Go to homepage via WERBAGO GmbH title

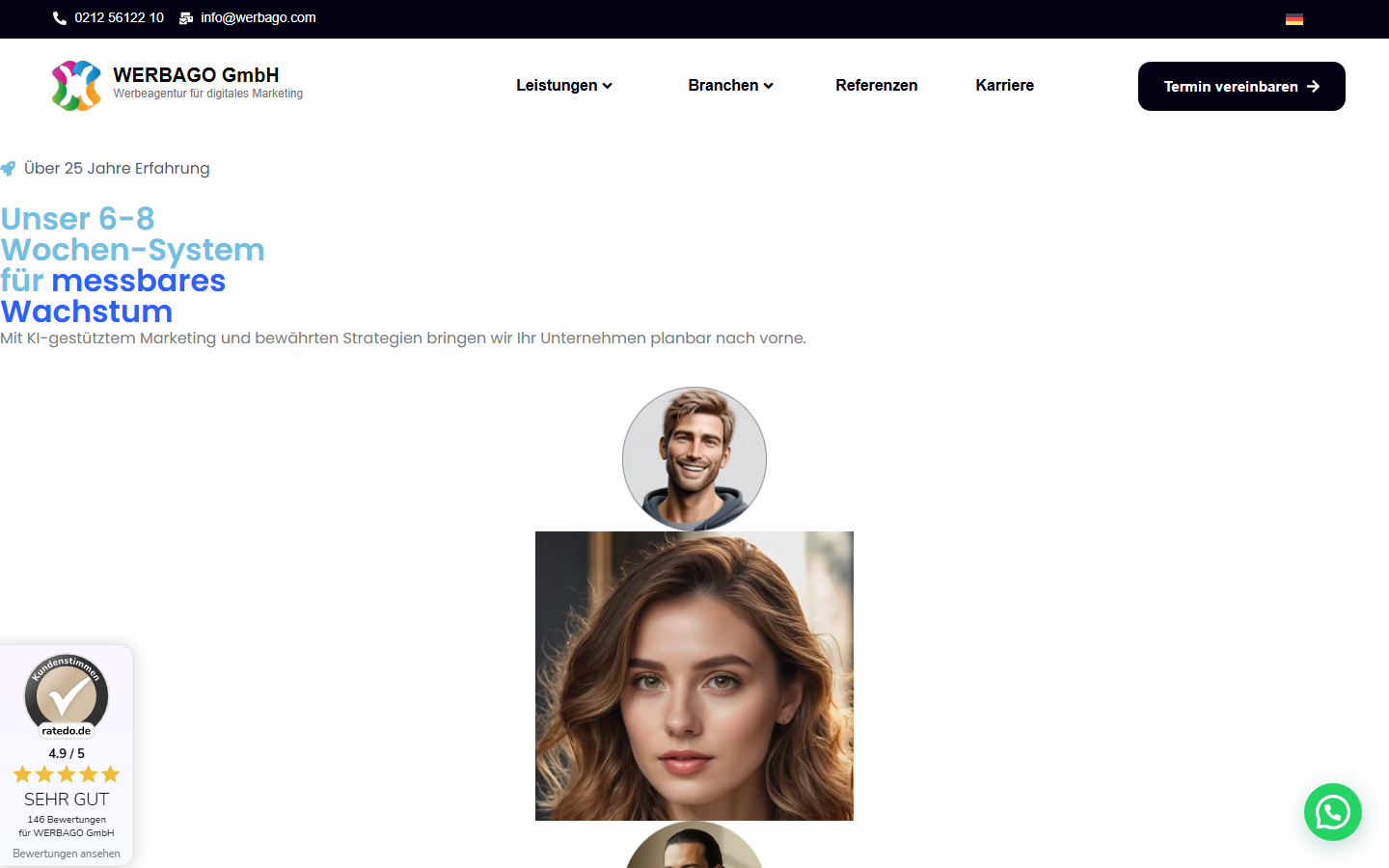(x=196, y=75)
